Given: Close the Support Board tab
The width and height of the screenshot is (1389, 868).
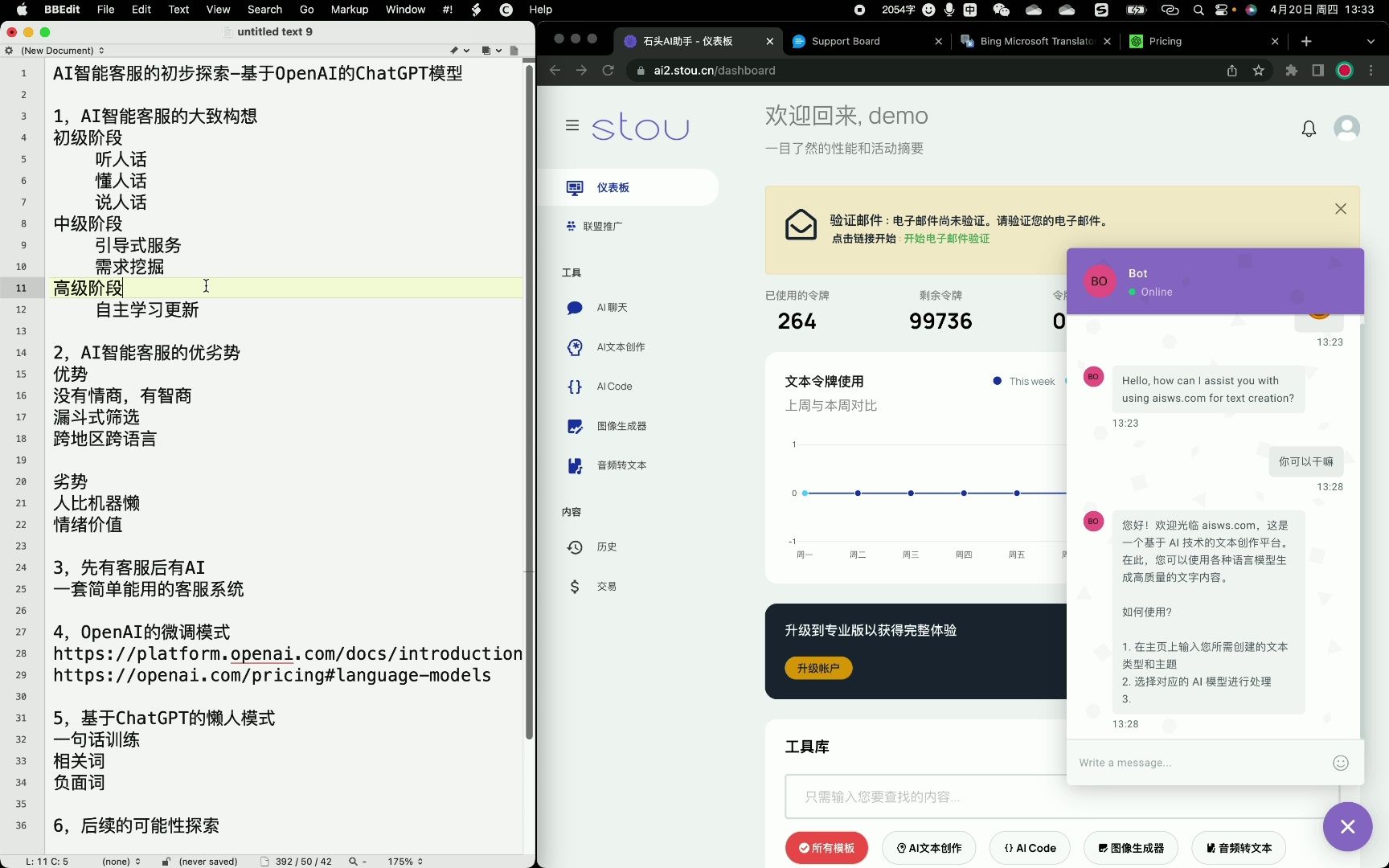Looking at the screenshot, I should pos(938,41).
